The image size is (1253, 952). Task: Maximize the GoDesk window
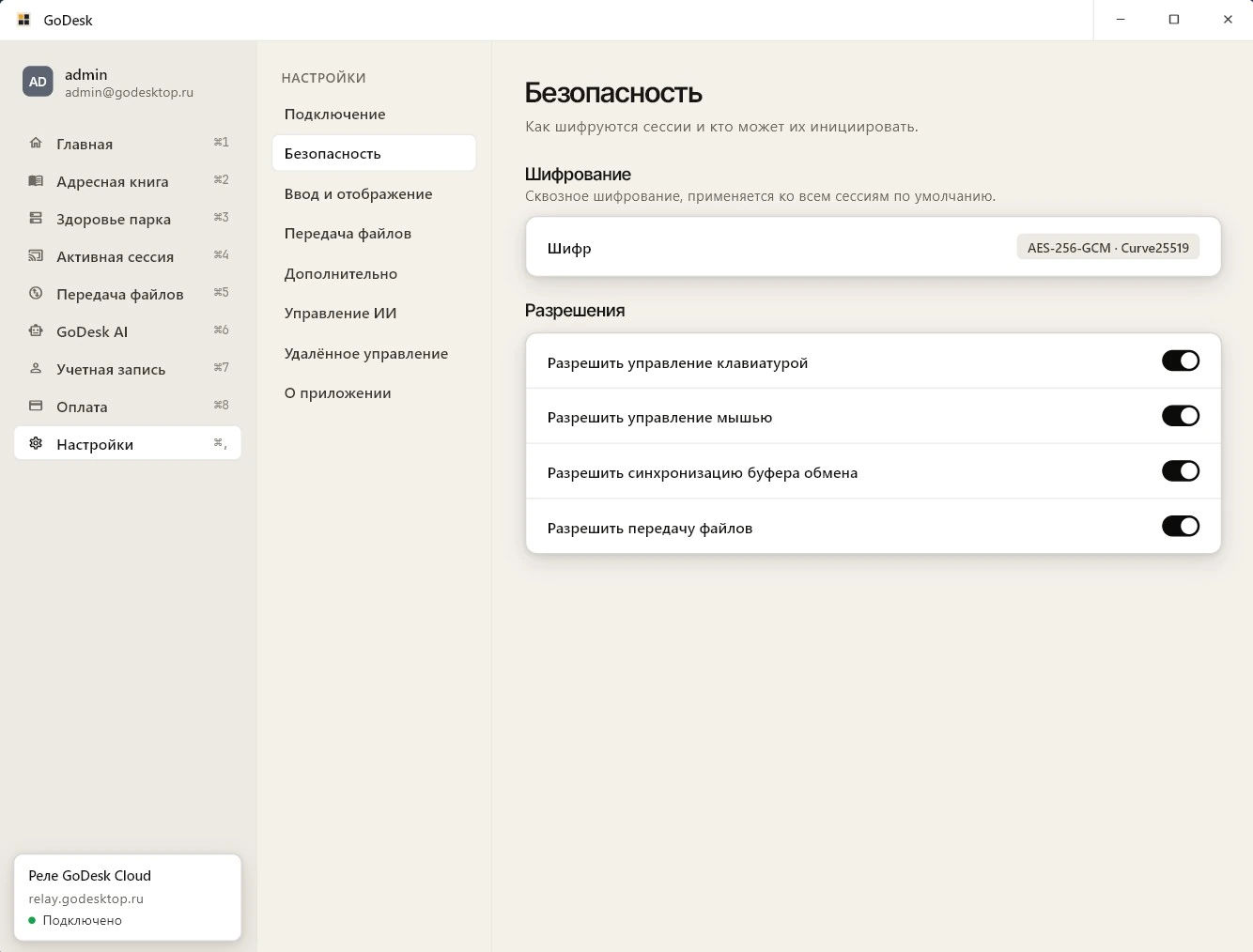tap(1173, 20)
